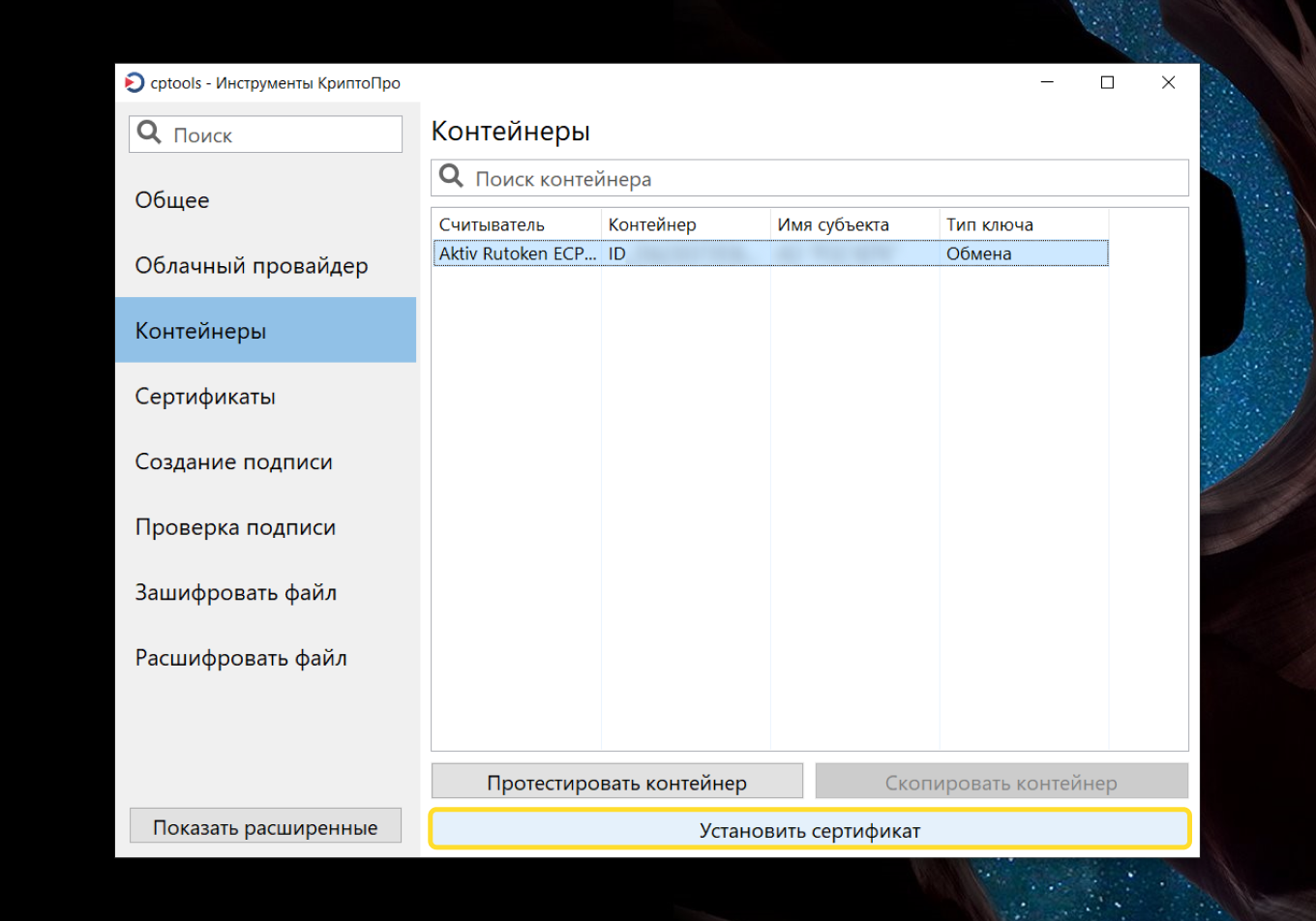Select Зашифровать файл in the sidebar
Screen dimensions: 1316x921
point(236,593)
